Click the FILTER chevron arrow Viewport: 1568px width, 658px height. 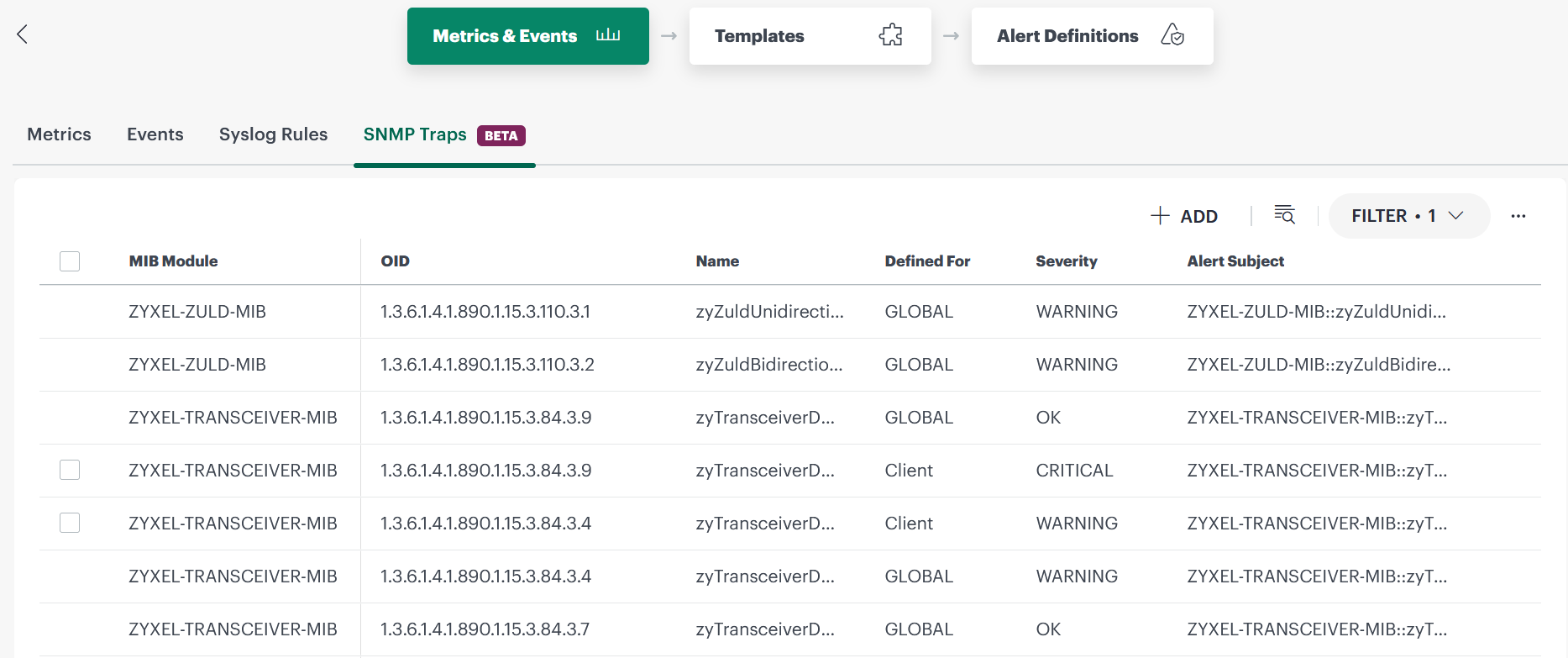(1456, 216)
